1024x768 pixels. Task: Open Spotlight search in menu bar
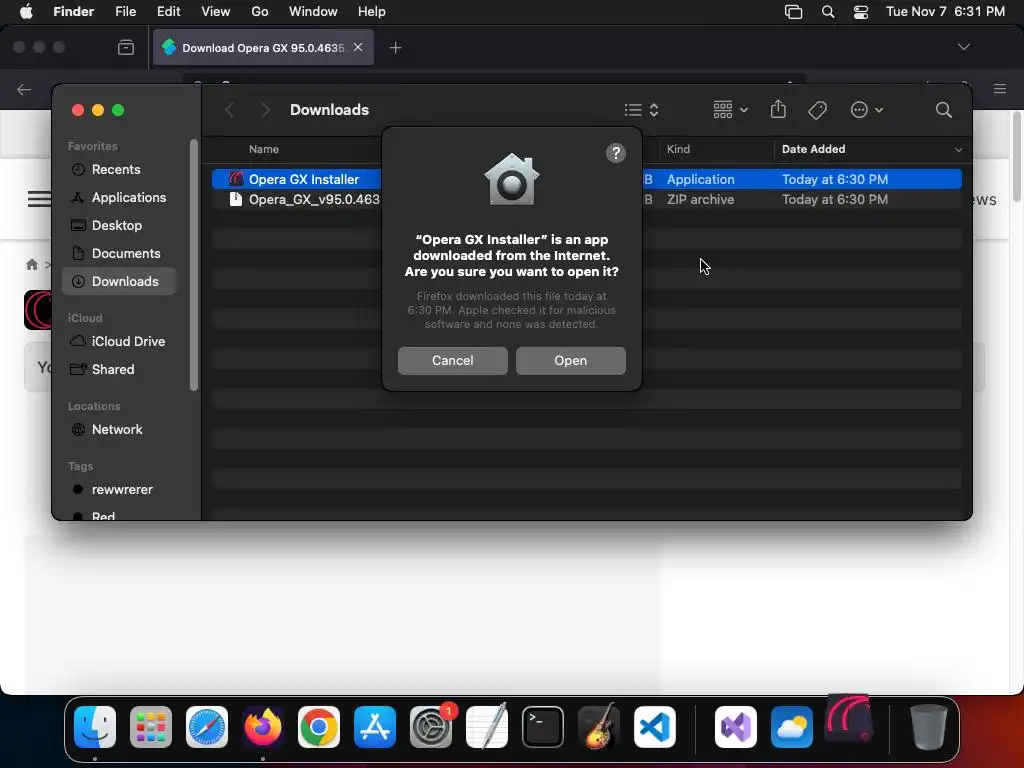[827, 12]
